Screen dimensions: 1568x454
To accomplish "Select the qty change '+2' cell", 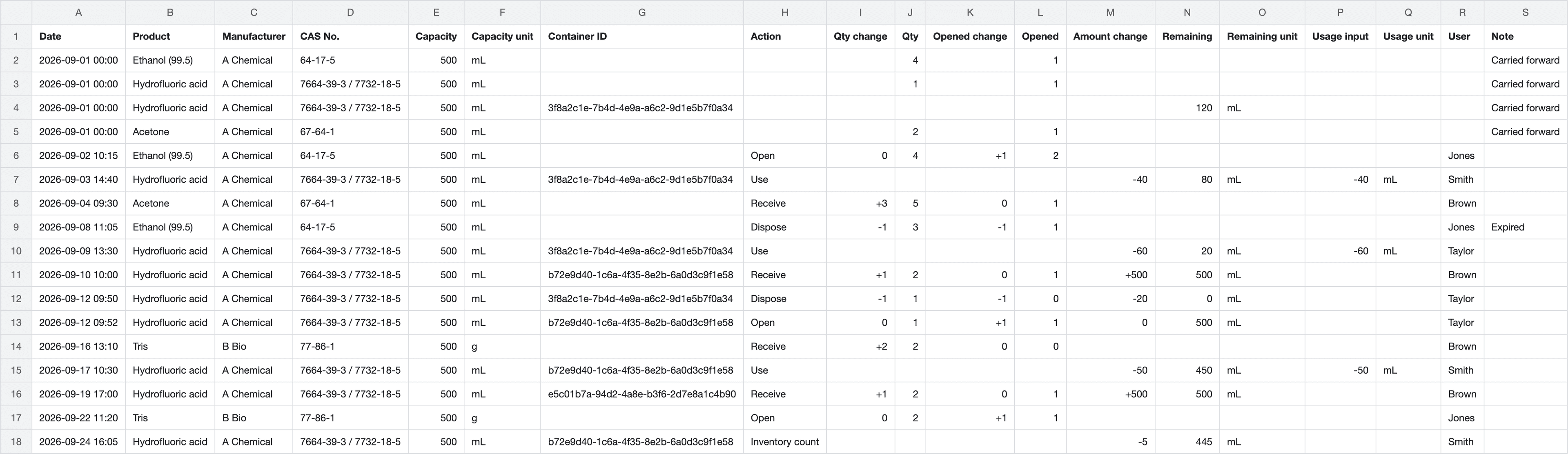I will click(x=860, y=346).
